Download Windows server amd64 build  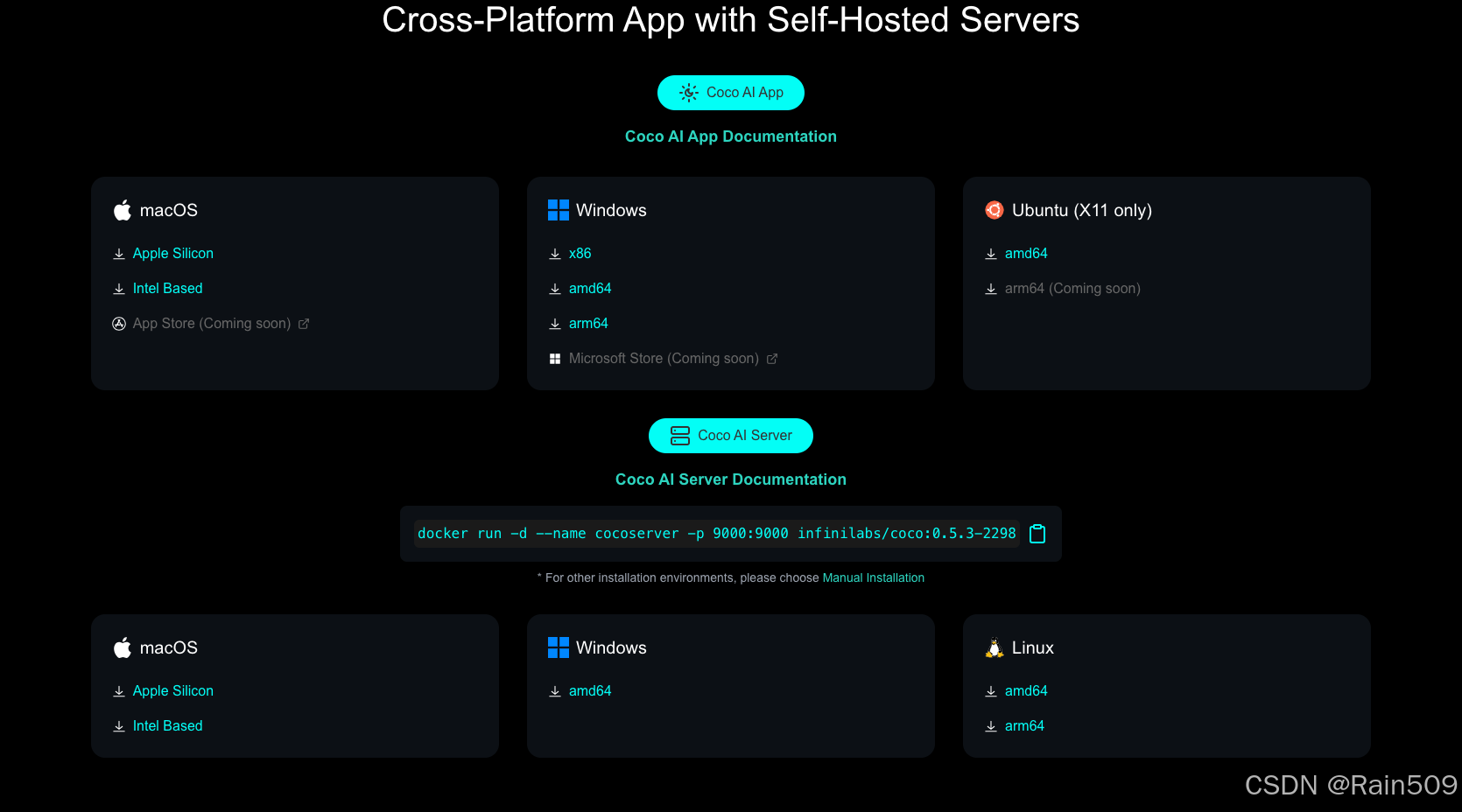pos(590,691)
